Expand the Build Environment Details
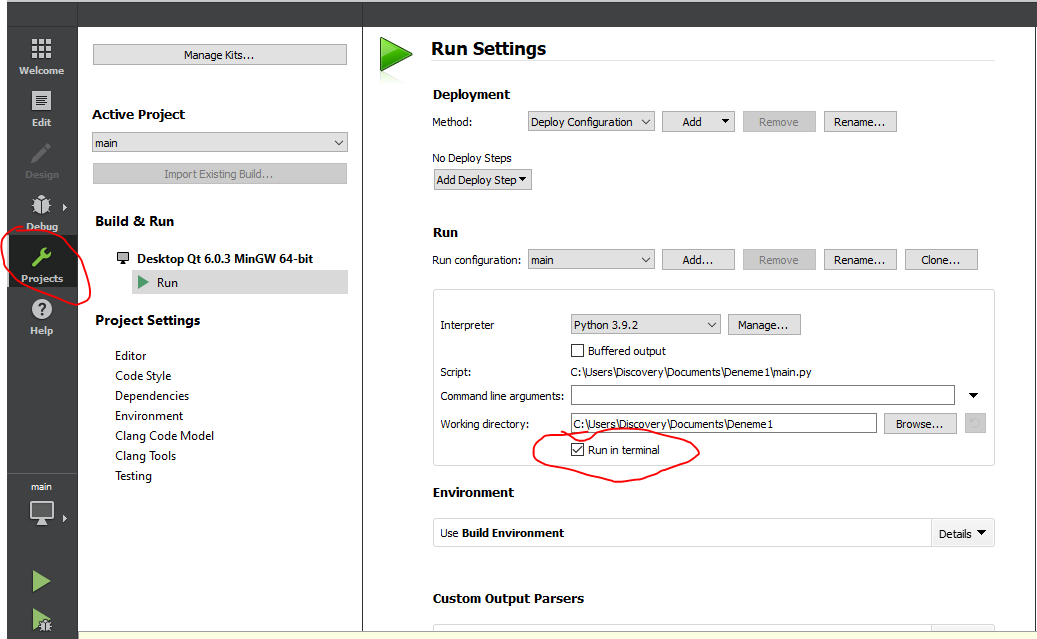 pos(962,533)
